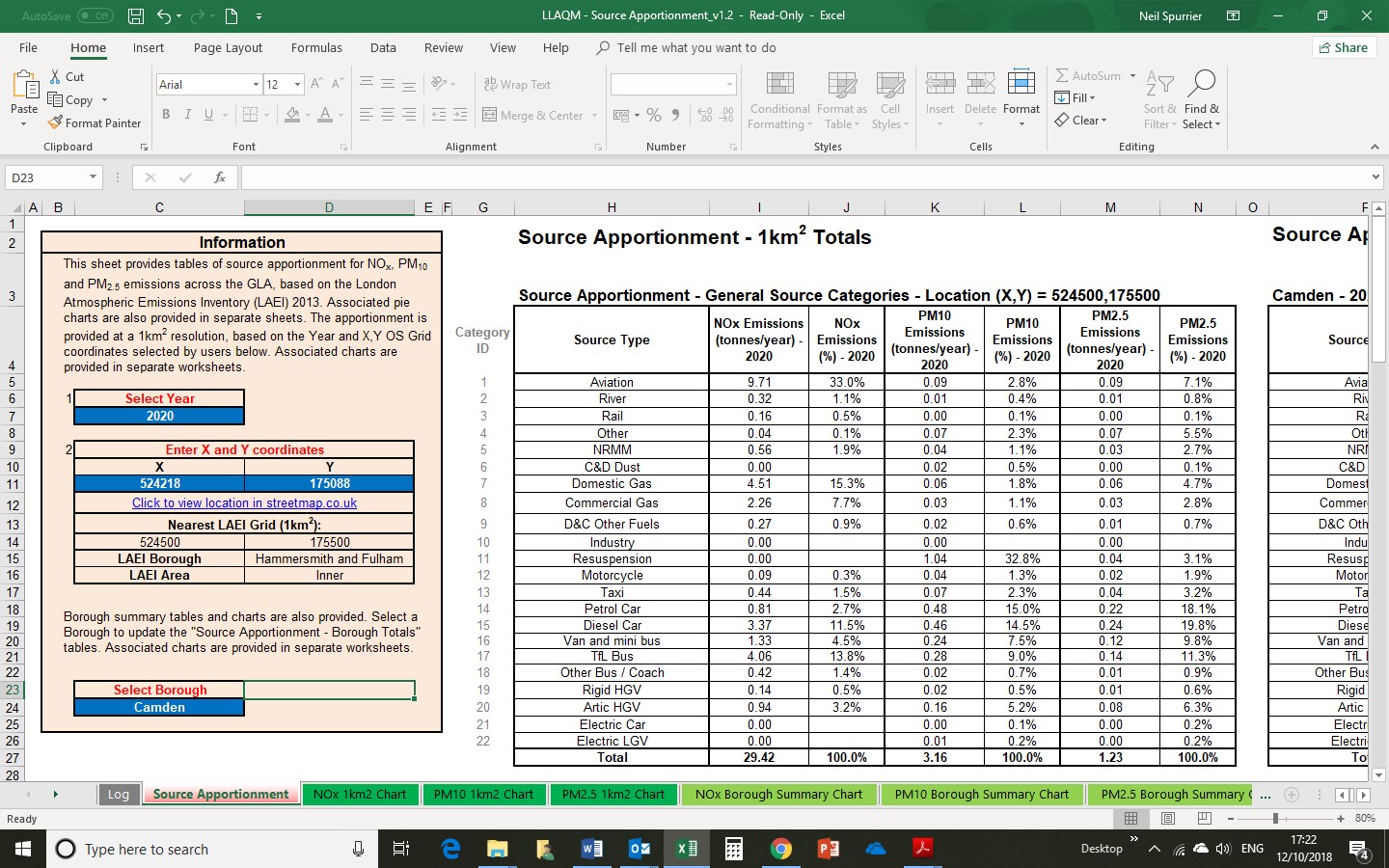This screenshot has width=1389, height=868.
Task: Open Excel from the Windows taskbar
Action: point(686,849)
